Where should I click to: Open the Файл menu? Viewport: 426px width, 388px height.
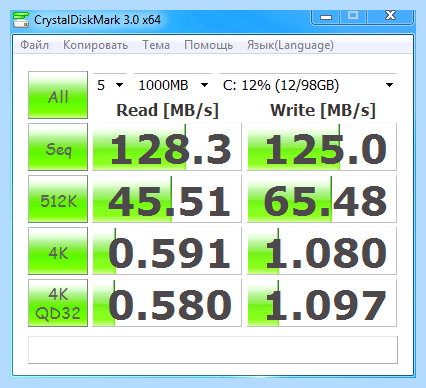[34, 45]
